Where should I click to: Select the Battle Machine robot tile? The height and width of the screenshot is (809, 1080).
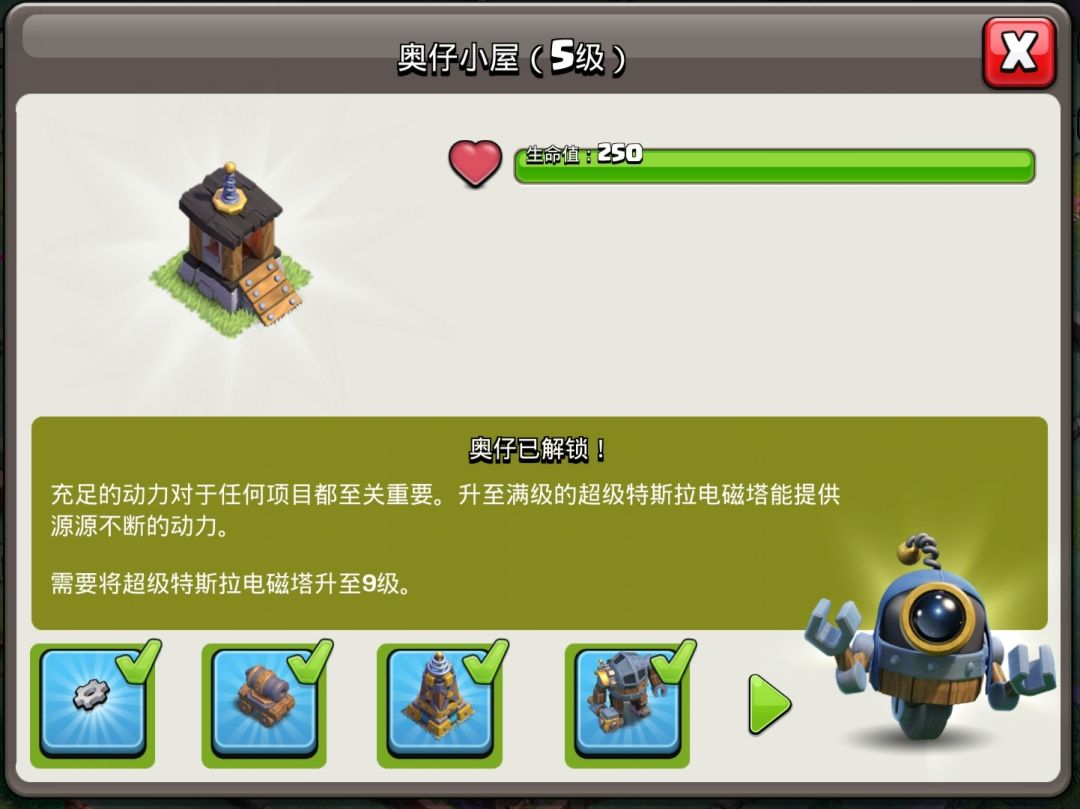627,704
